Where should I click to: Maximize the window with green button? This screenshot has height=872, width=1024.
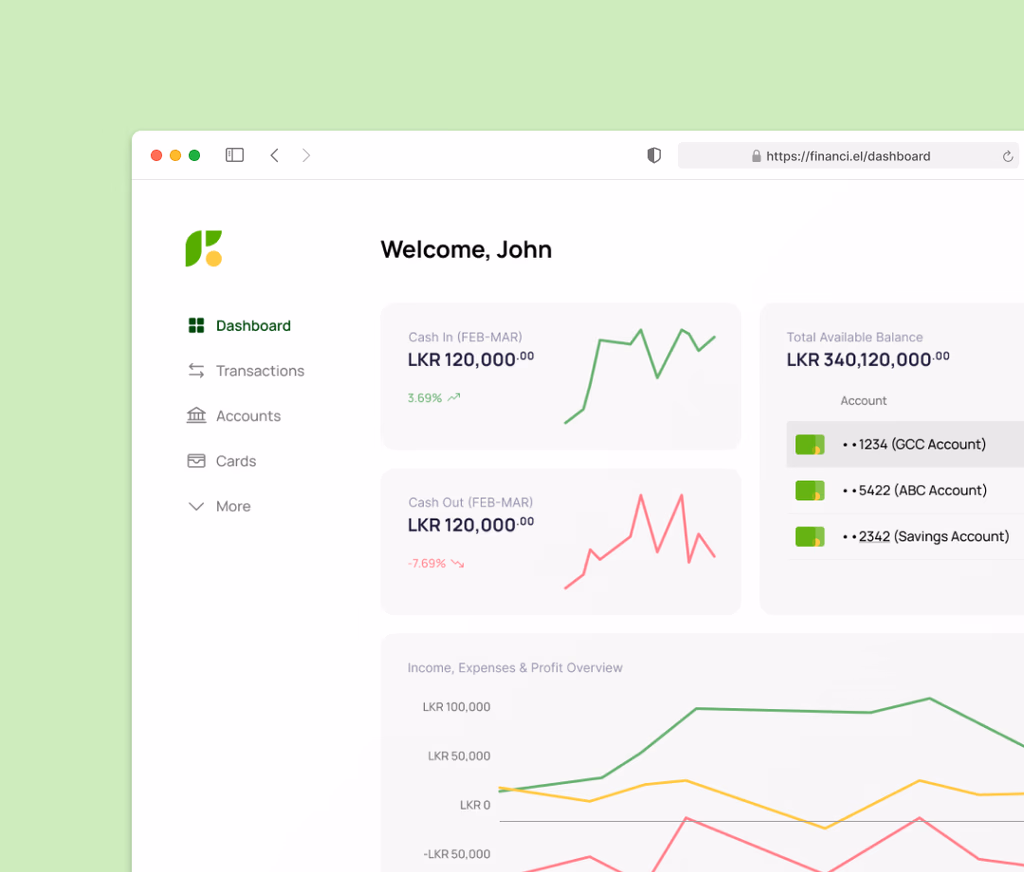(x=194, y=155)
